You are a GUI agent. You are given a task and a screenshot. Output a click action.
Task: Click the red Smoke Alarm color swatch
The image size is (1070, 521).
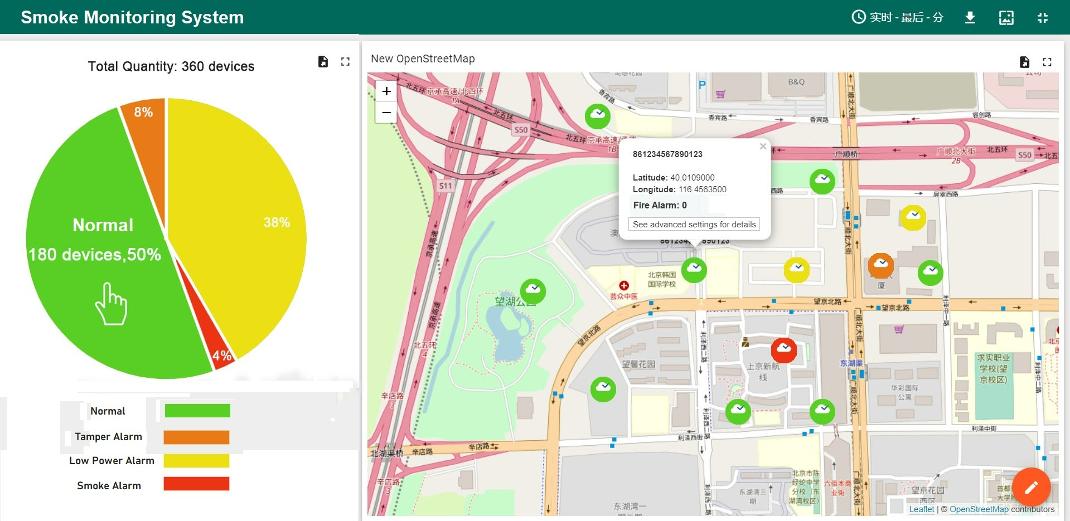(197, 484)
